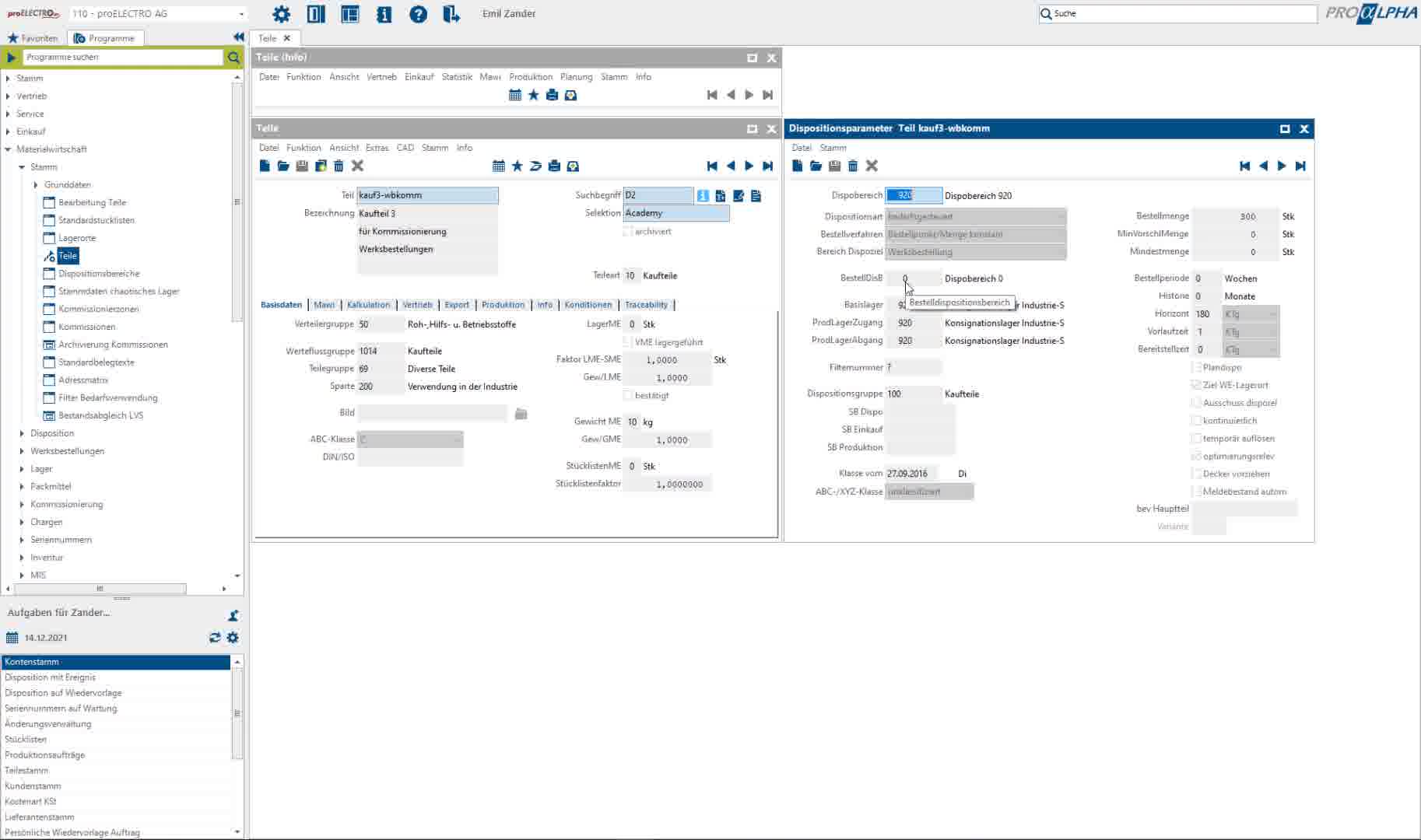Click the info icon in top toolbar
1421x840 pixels.
pos(384,14)
